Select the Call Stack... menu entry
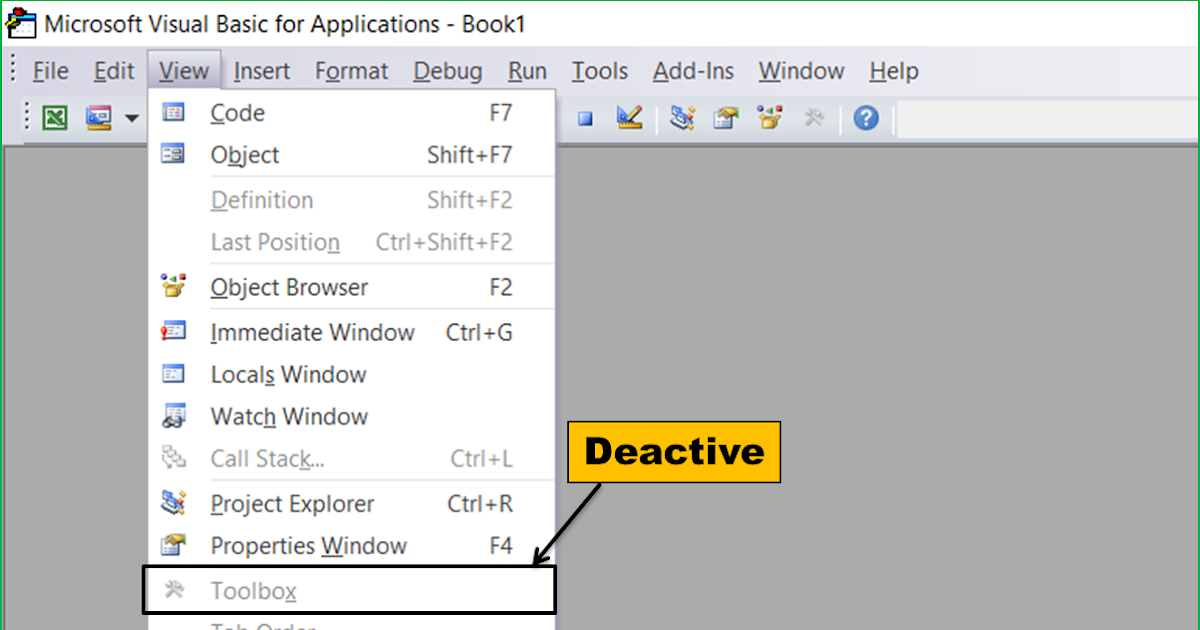This screenshot has height=630, width=1200. (351, 458)
